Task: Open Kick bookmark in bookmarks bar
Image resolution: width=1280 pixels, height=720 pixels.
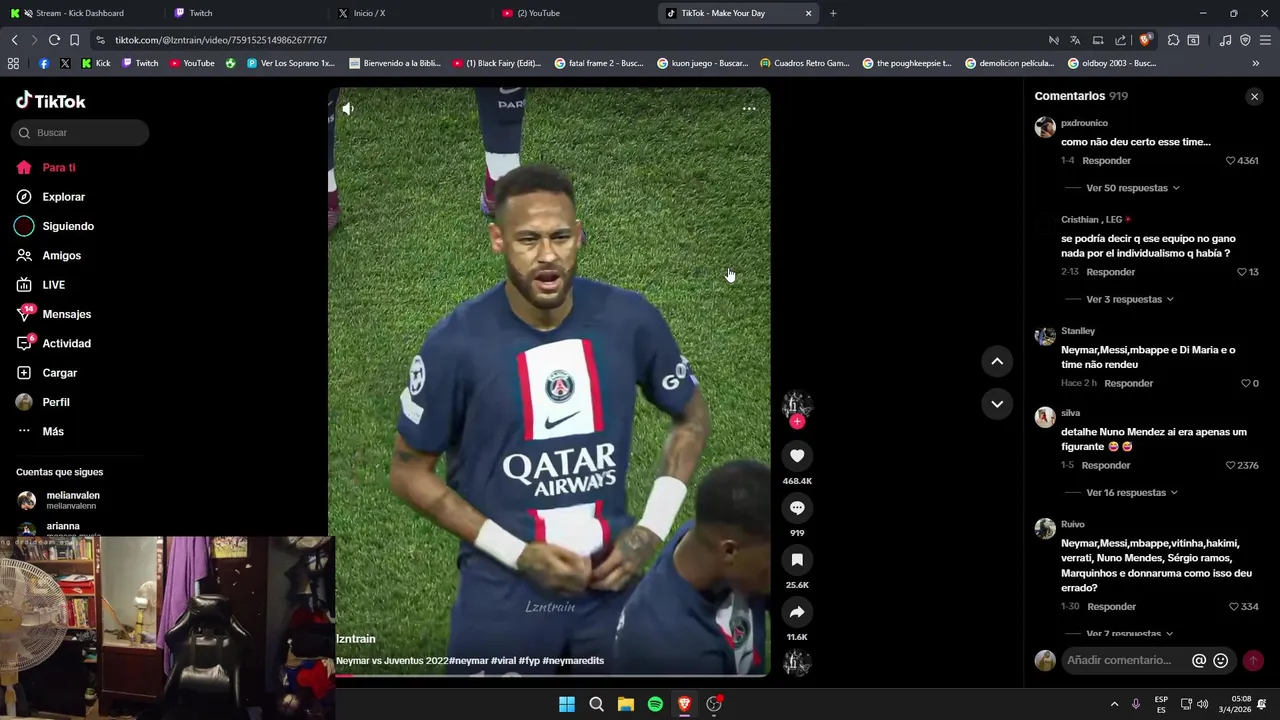Action: pyautogui.click(x=96, y=63)
